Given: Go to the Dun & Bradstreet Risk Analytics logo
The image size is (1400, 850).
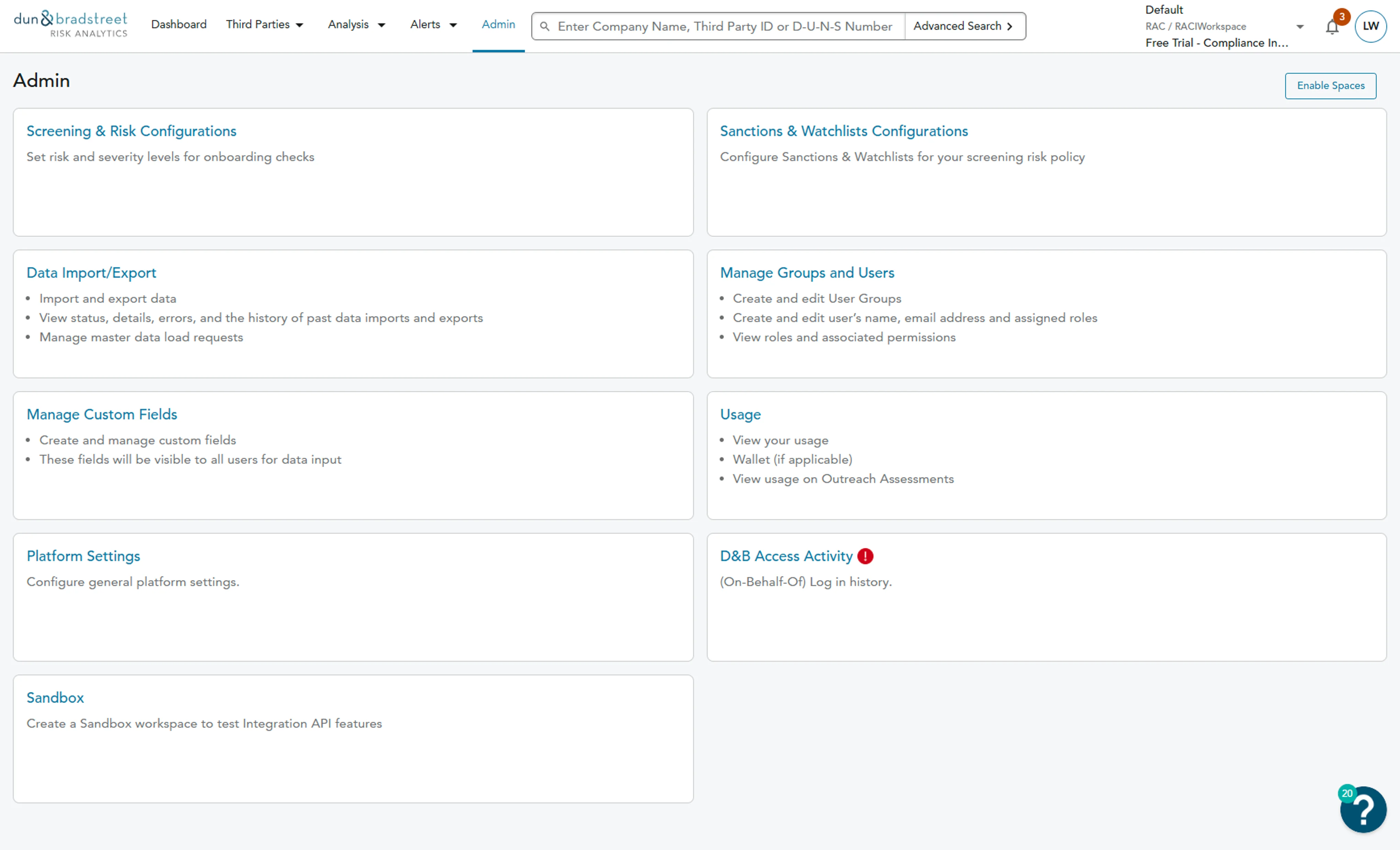Looking at the screenshot, I should coord(70,24).
